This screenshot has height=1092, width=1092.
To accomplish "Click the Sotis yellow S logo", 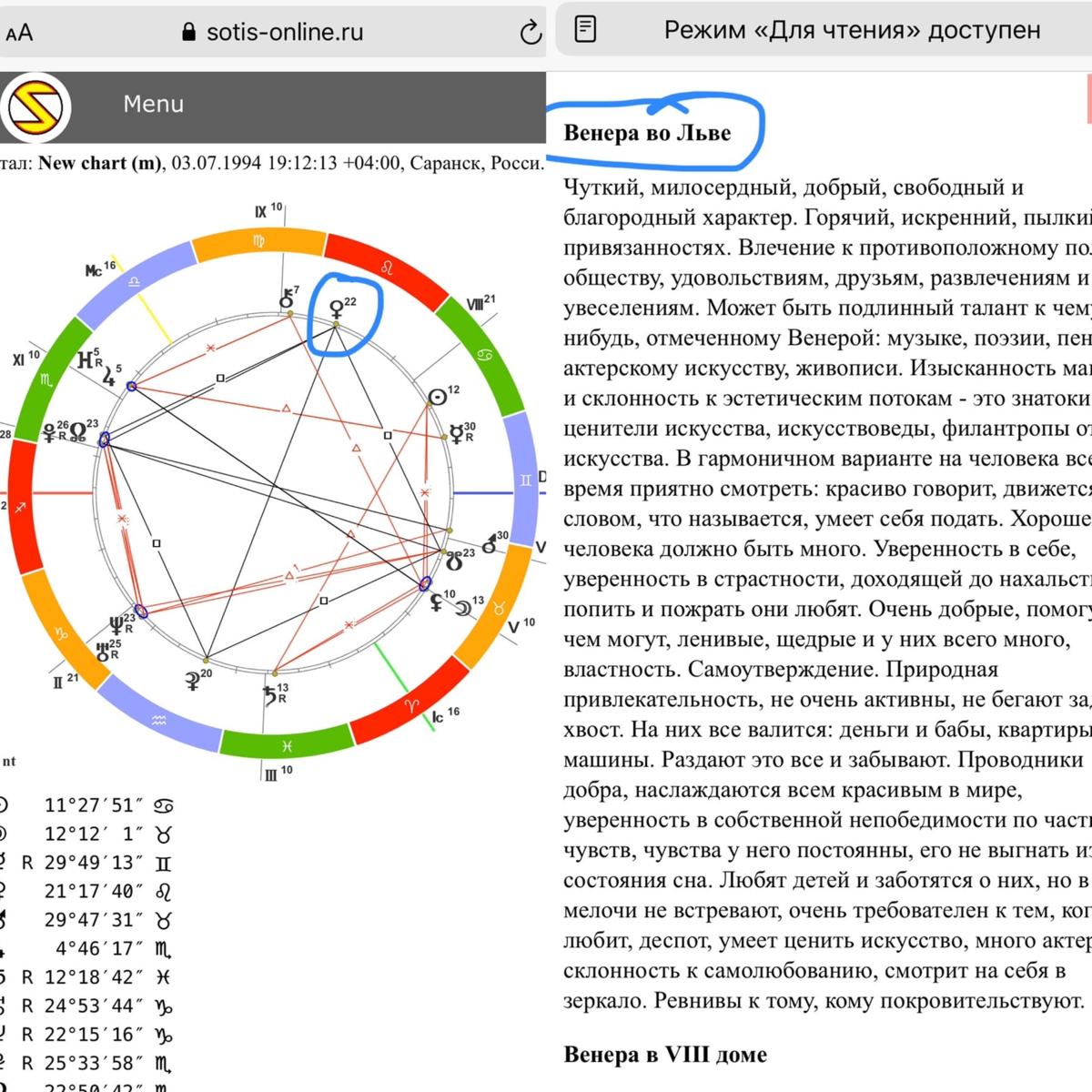I will pyautogui.click(x=35, y=107).
